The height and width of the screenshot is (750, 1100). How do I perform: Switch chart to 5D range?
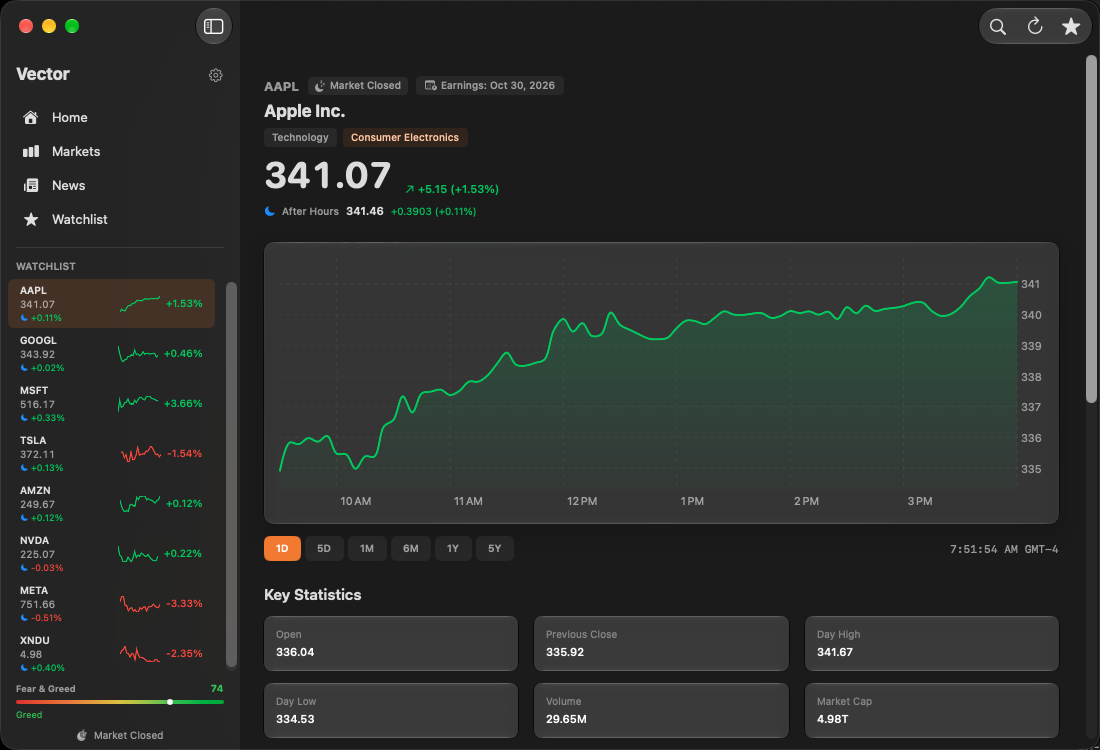pyautogui.click(x=323, y=549)
